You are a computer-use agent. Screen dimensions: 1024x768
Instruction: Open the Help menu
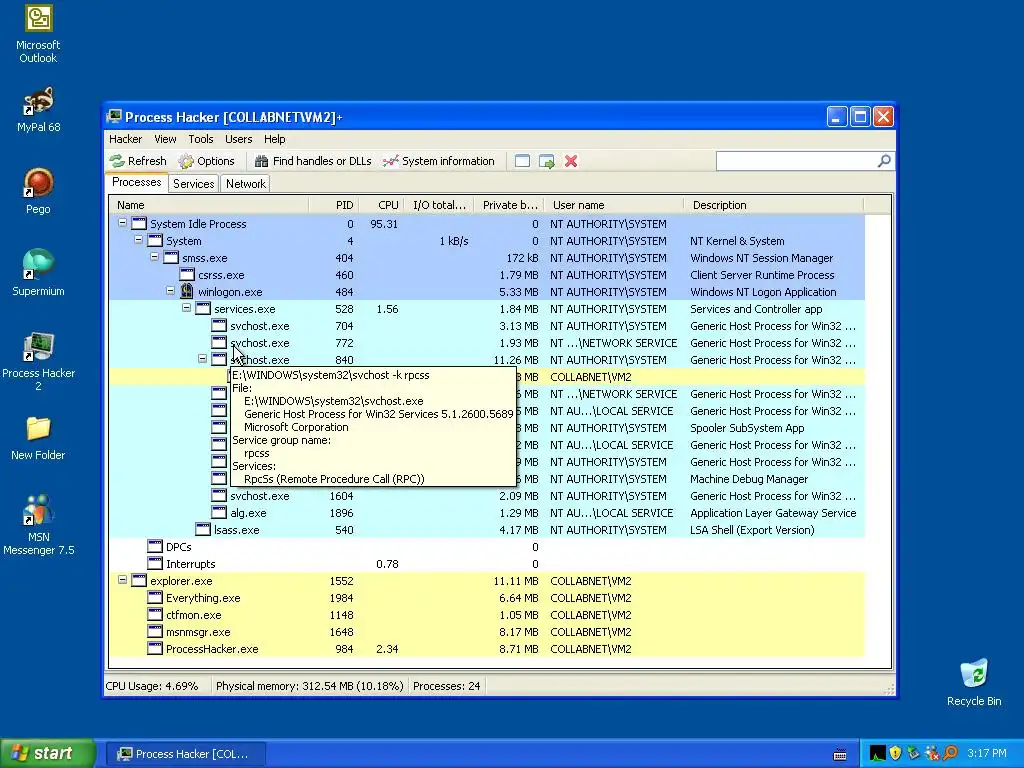tap(274, 139)
